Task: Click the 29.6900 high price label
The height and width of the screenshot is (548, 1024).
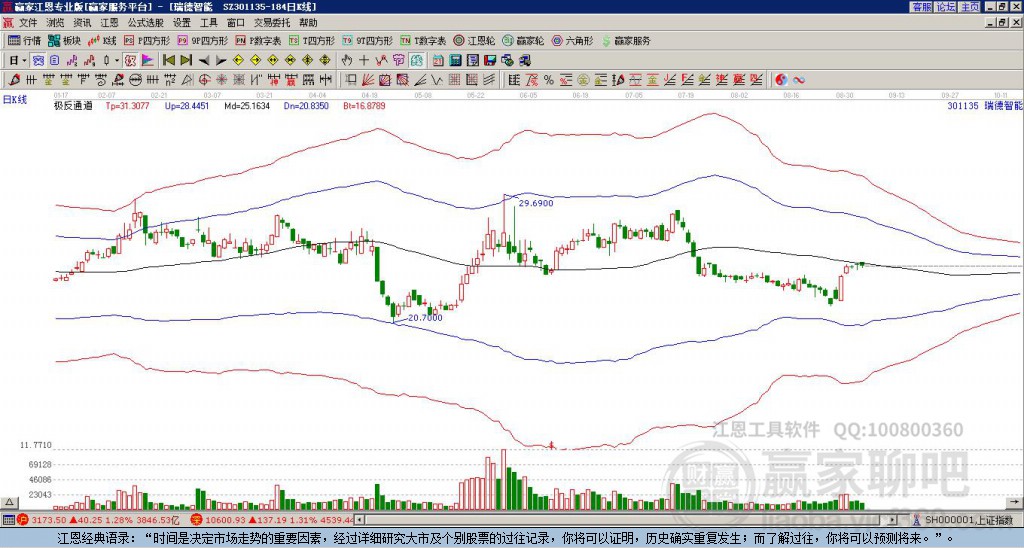Action: coord(536,203)
